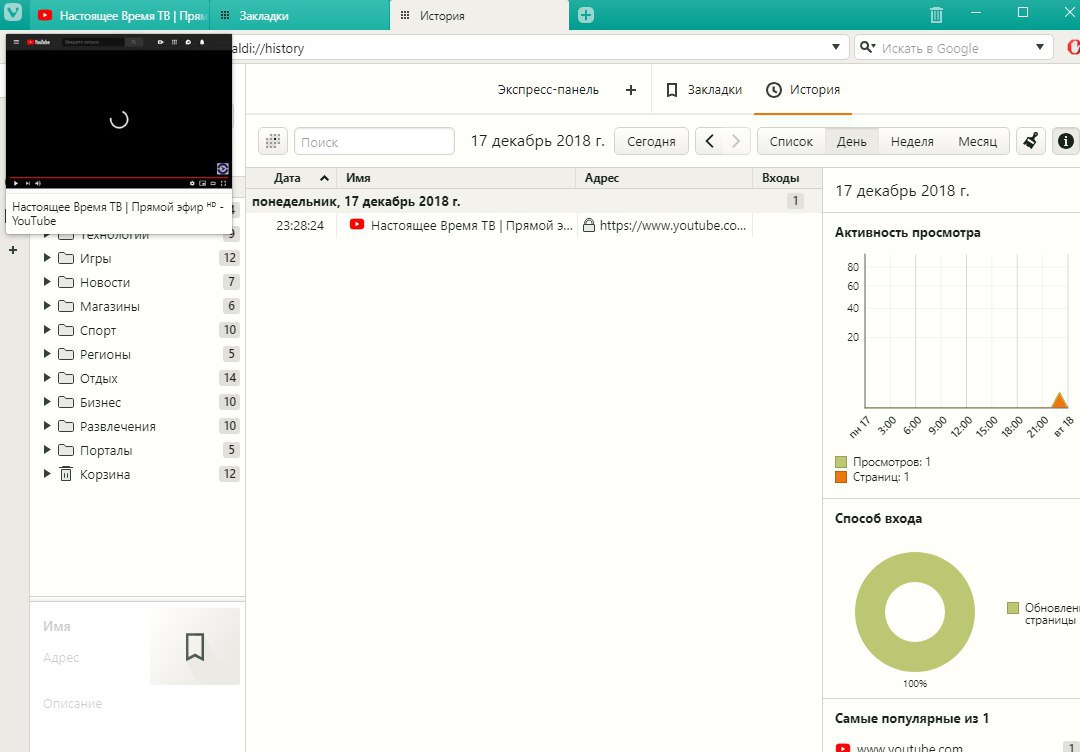Click the history calendar grid icon

273,141
